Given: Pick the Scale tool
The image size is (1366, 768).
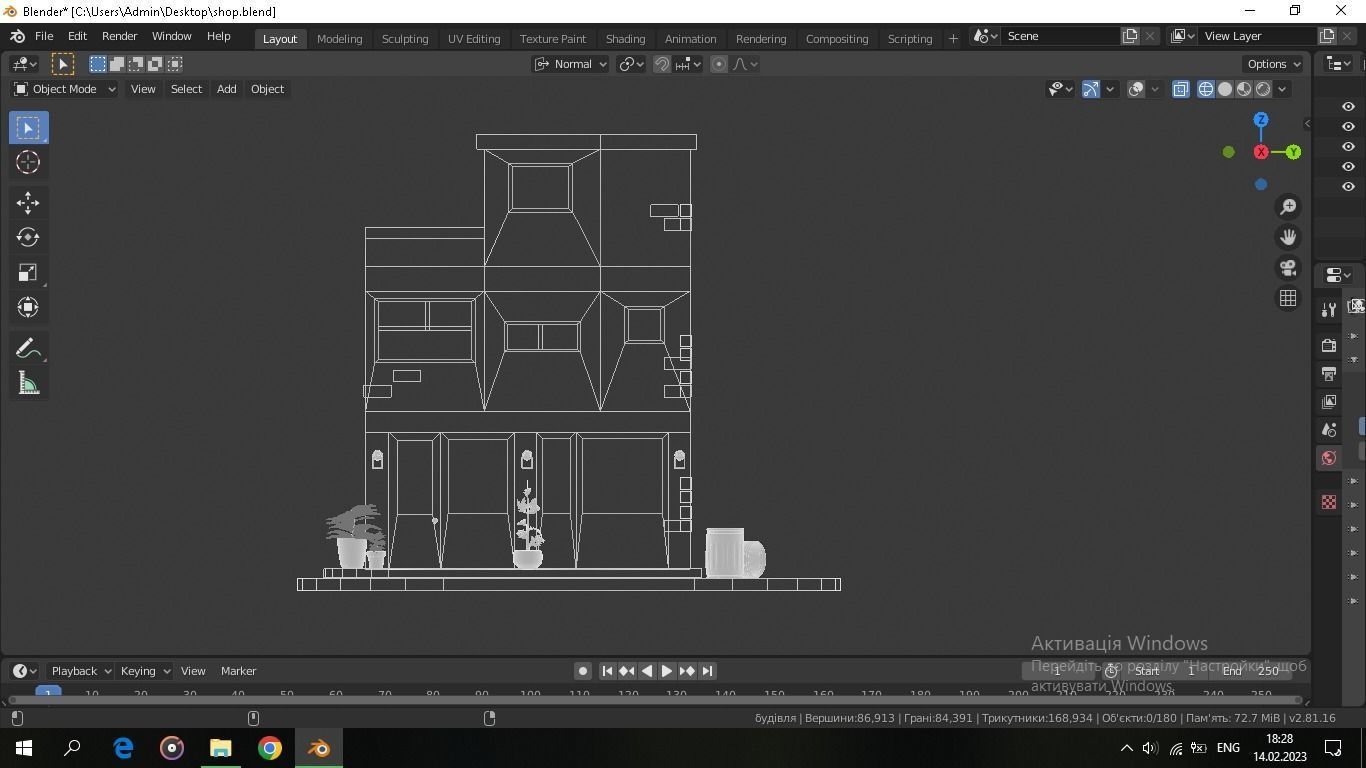Looking at the screenshot, I should pyautogui.click(x=28, y=272).
